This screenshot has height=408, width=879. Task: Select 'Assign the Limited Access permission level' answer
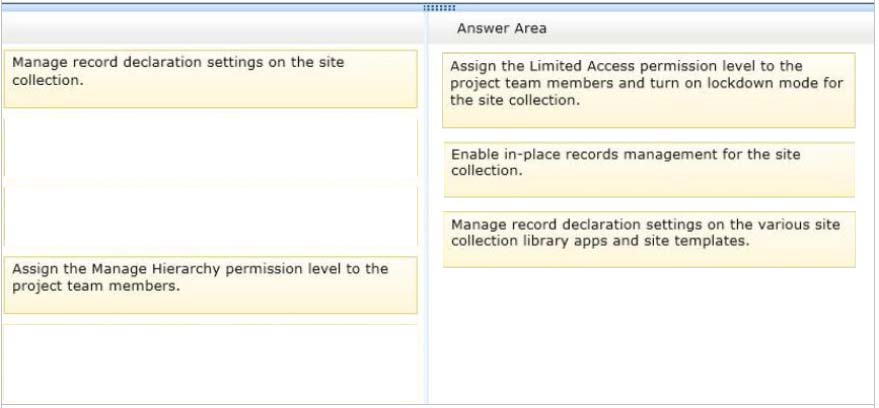pyautogui.click(x=649, y=90)
